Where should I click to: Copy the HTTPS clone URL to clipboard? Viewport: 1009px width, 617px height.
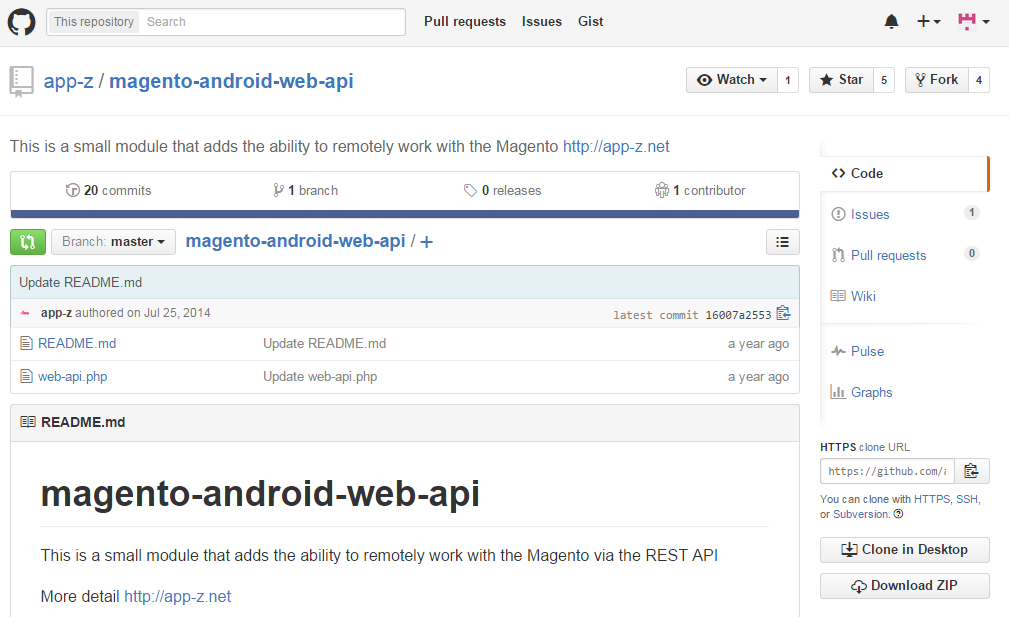coord(971,471)
